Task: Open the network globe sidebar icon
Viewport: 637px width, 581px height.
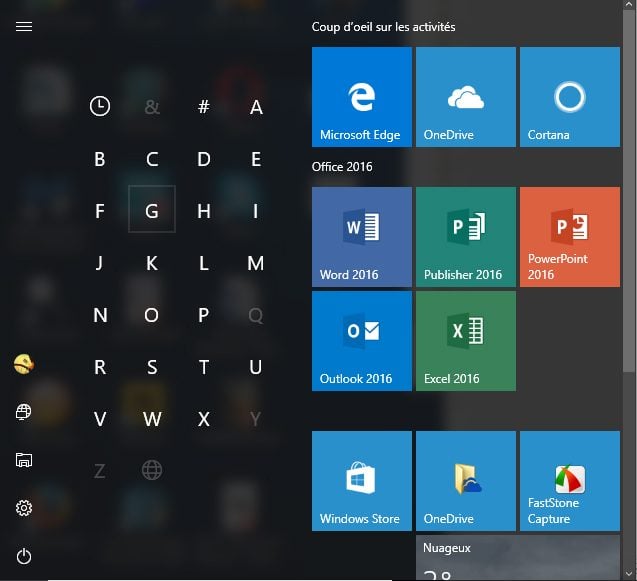Action: pos(24,412)
